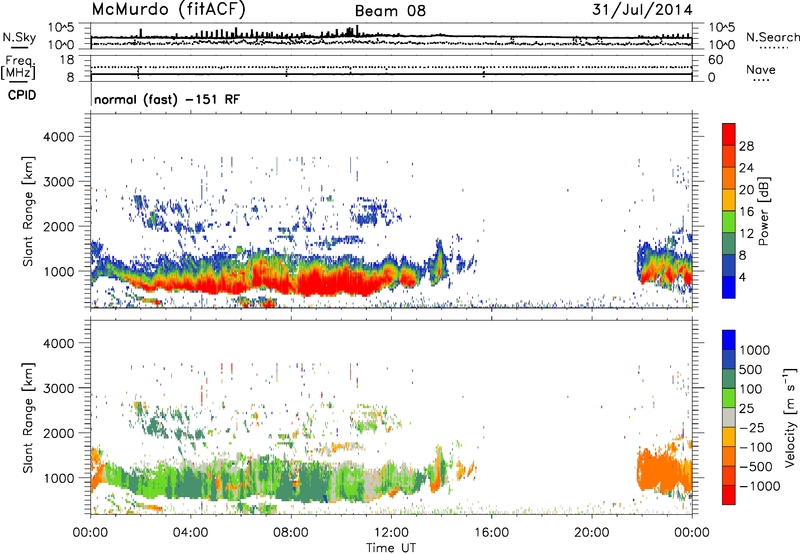Screen dimensions: 800x554
Task: Click the 12:00 time tick label
Action: point(391,533)
